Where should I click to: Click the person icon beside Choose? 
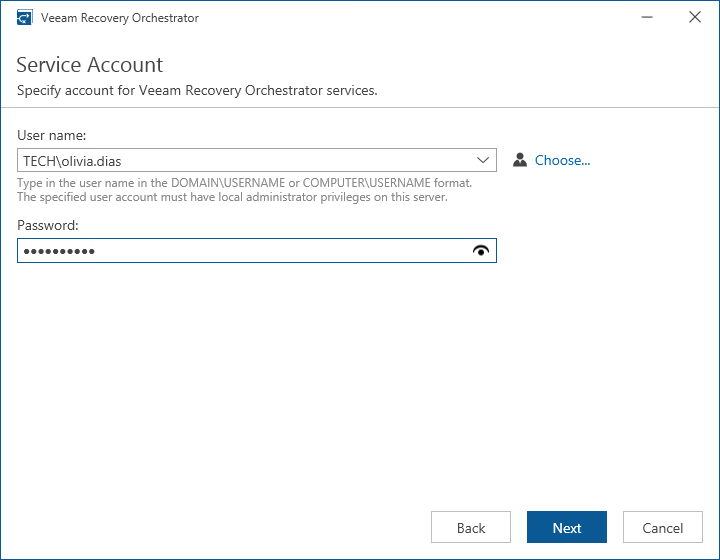click(x=519, y=160)
